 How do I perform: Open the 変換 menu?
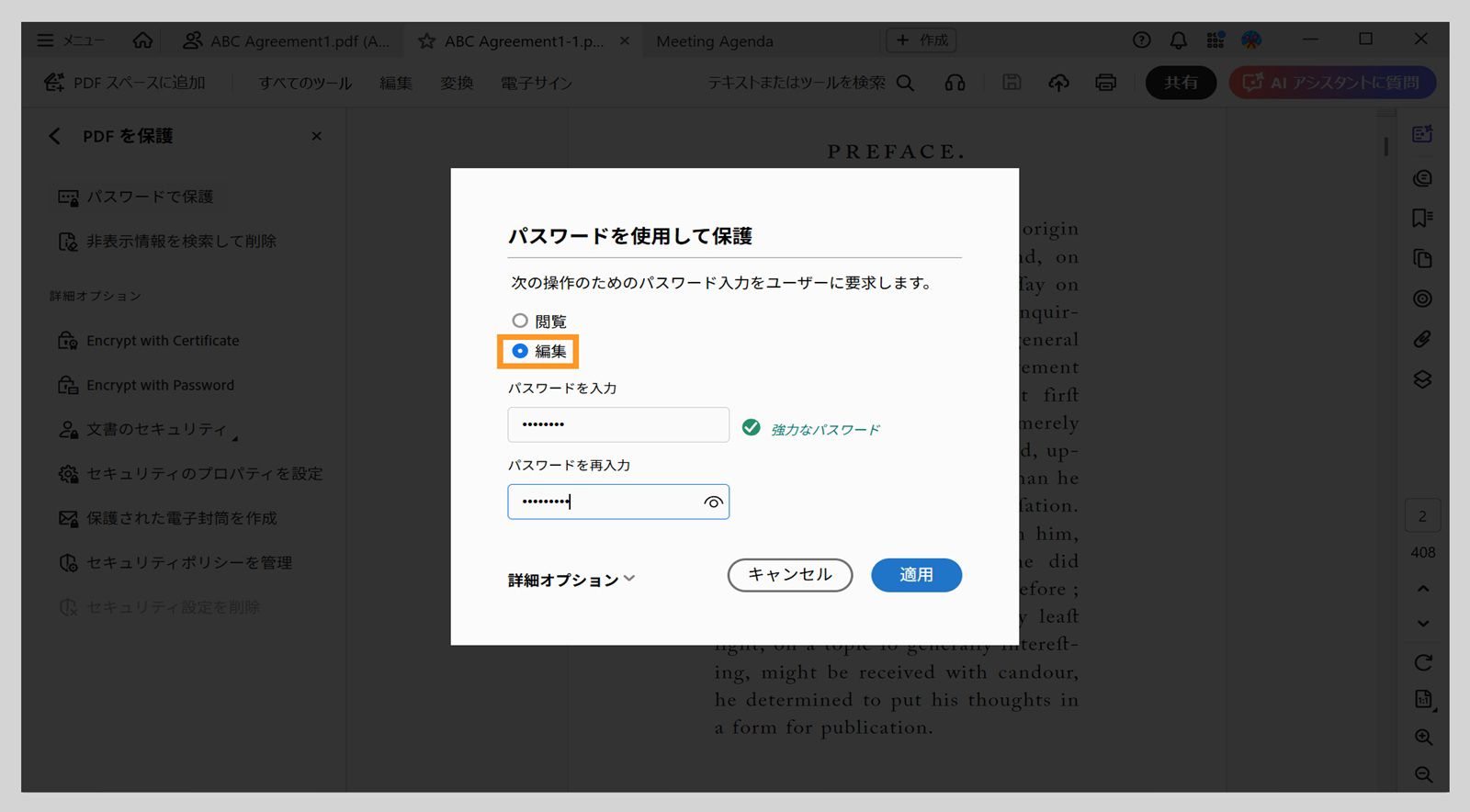457,83
